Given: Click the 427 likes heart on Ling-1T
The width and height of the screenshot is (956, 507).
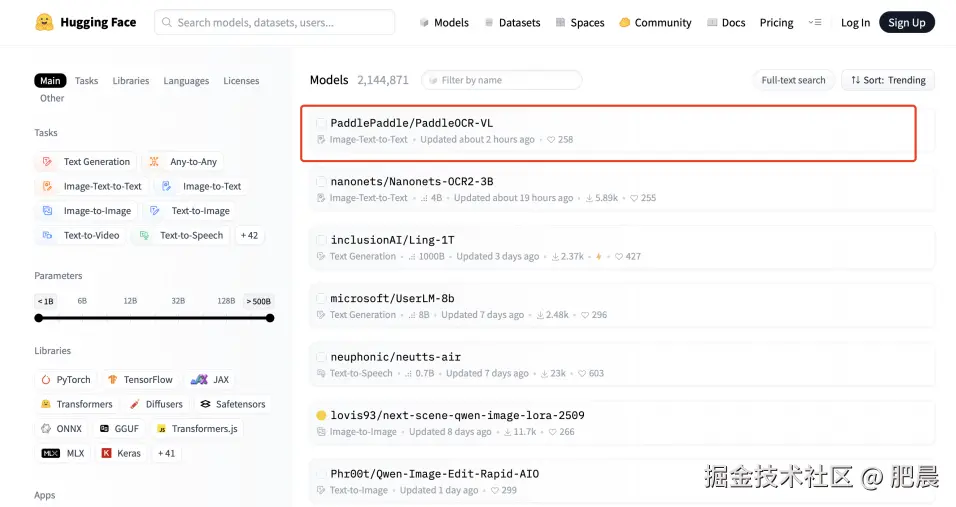Looking at the screenshot, I should click(619, 257).
